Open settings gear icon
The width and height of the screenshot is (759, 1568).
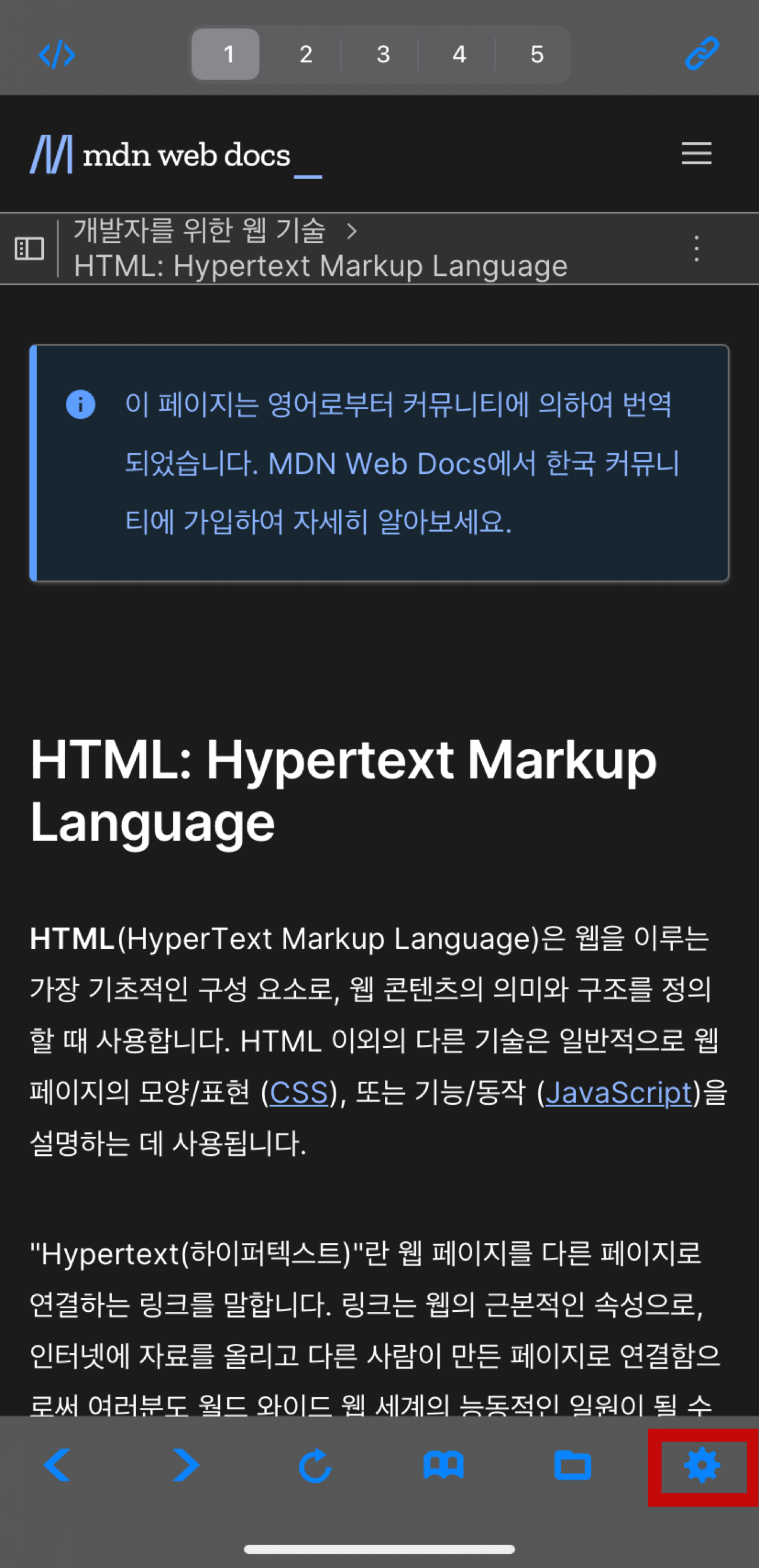pos(703,1465)
